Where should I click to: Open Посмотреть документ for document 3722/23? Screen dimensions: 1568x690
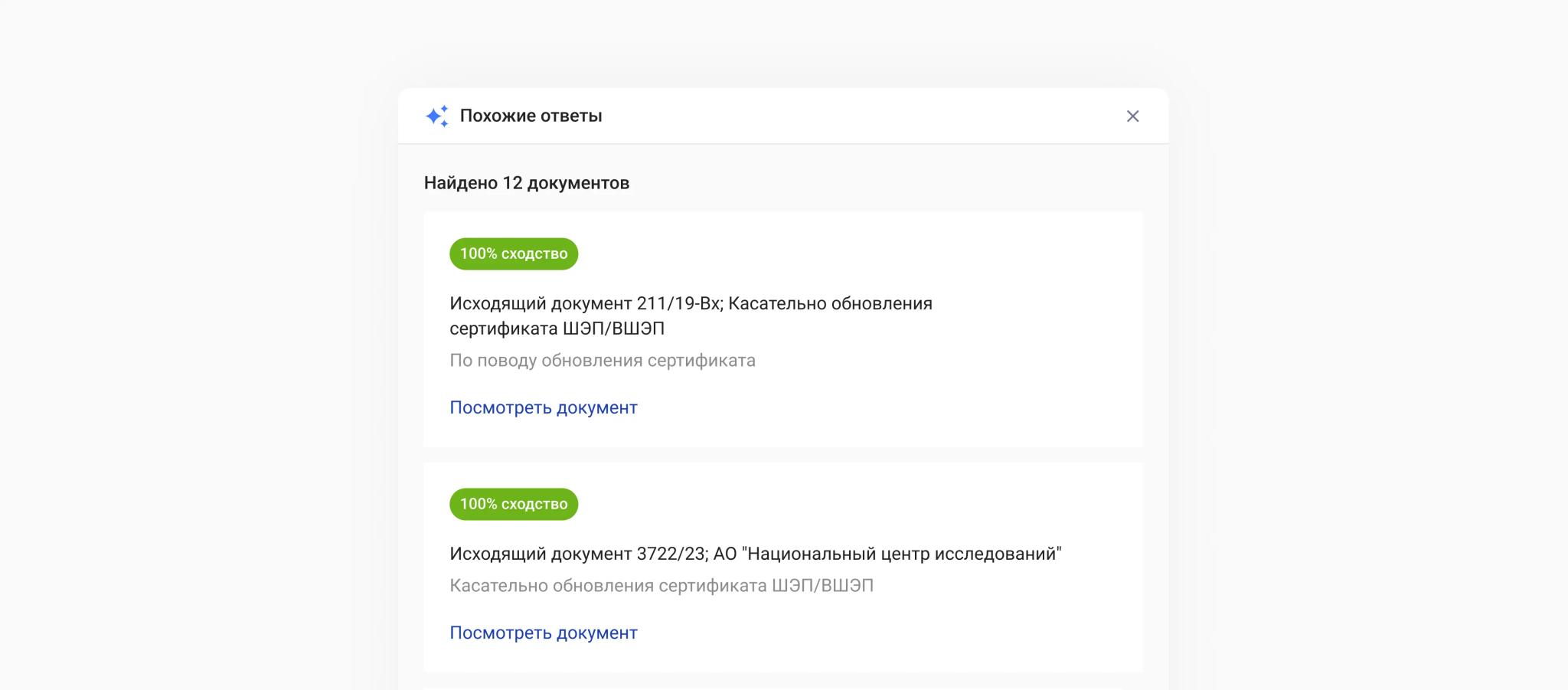tap(543, 633)
